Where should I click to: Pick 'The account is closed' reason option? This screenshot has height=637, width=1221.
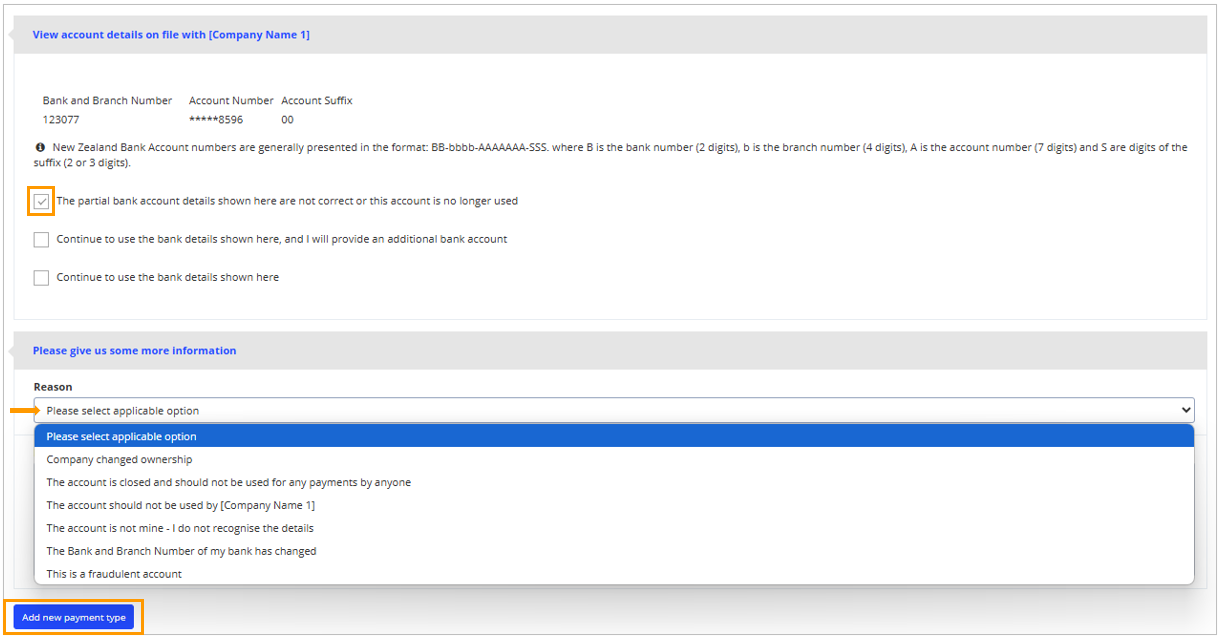[x=228, y=483]
